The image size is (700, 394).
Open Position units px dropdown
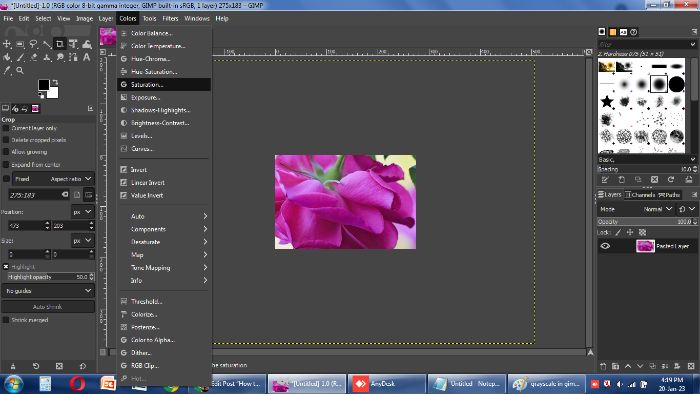point(83,212)
